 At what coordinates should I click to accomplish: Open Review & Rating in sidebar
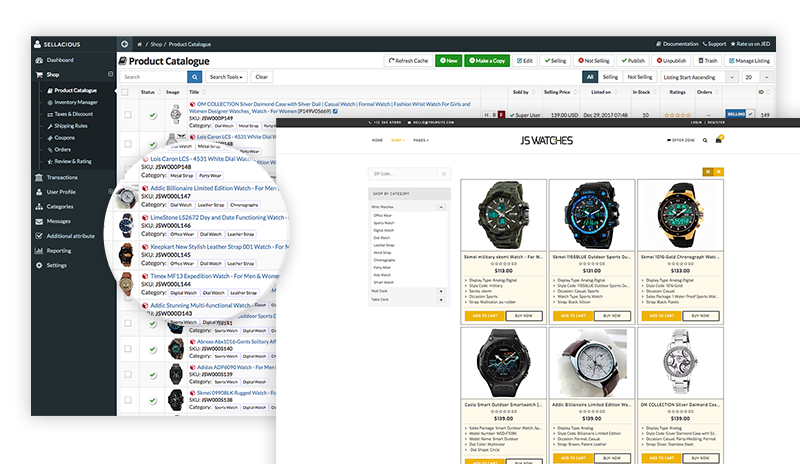73,161
